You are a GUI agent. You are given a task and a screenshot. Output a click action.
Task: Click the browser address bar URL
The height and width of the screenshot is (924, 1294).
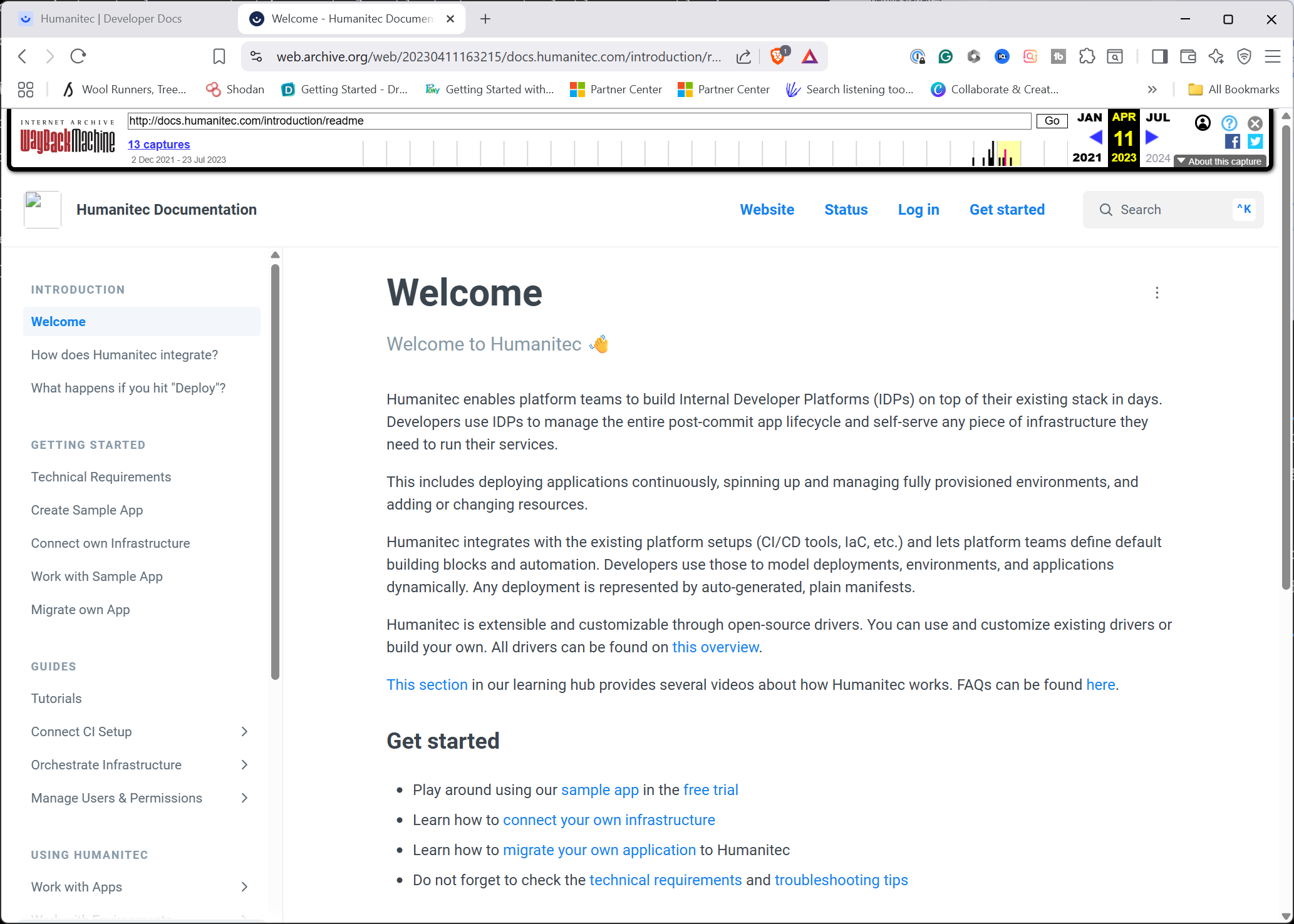pyautogui.click(x=499, y=57)
